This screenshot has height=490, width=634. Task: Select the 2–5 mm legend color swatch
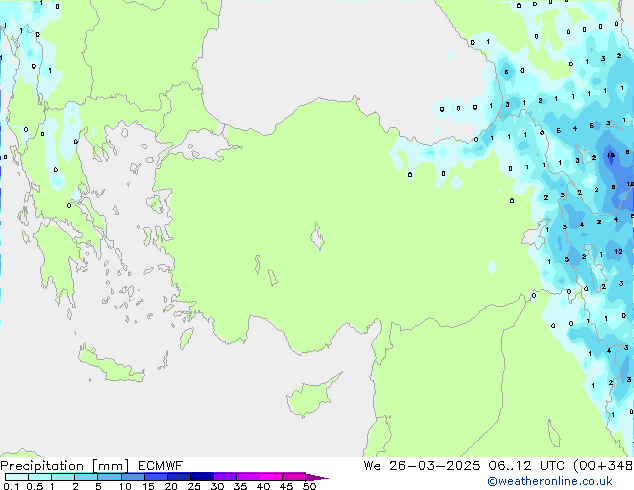(x=86, y=477)
